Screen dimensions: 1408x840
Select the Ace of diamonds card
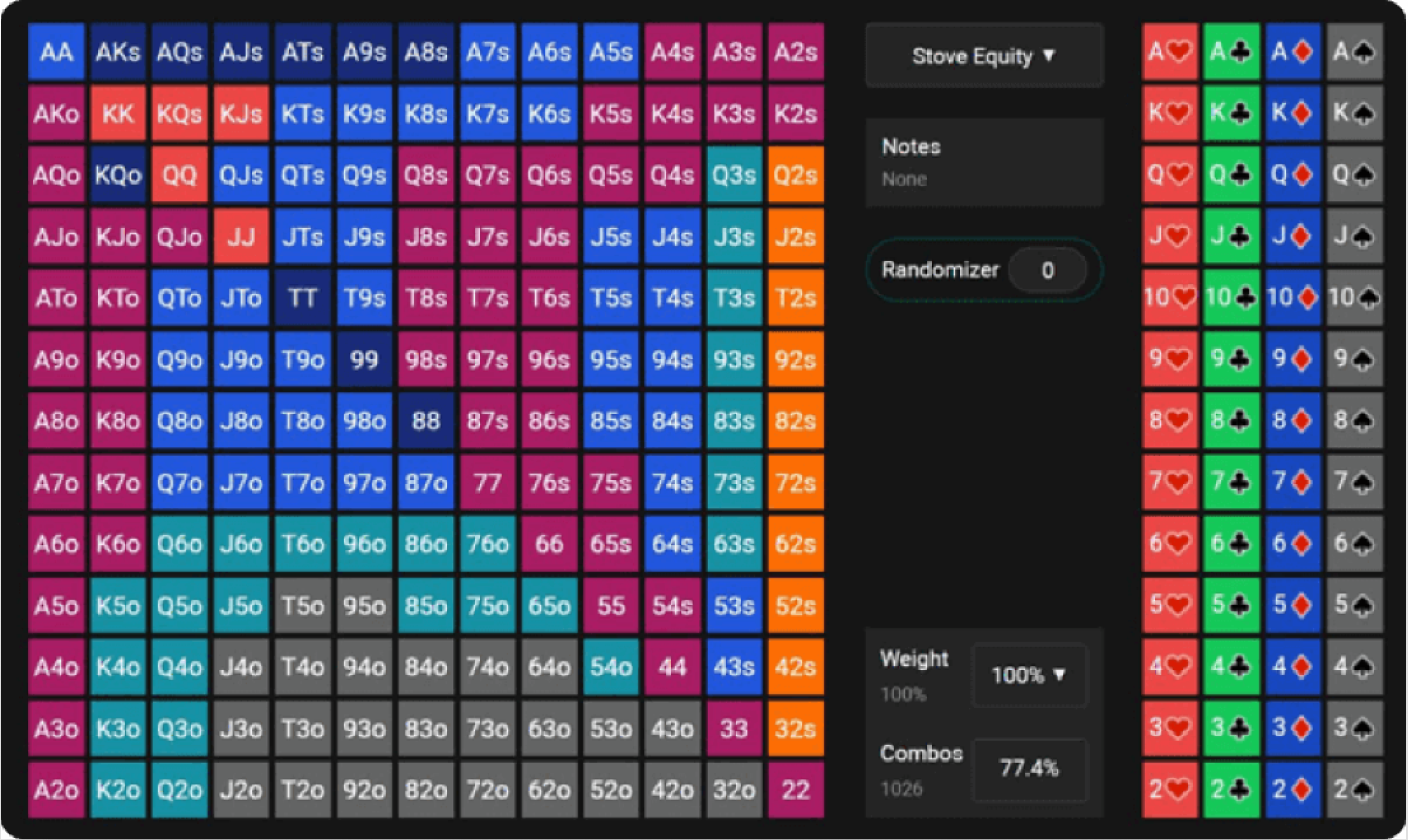click(x=1293, y=52)
